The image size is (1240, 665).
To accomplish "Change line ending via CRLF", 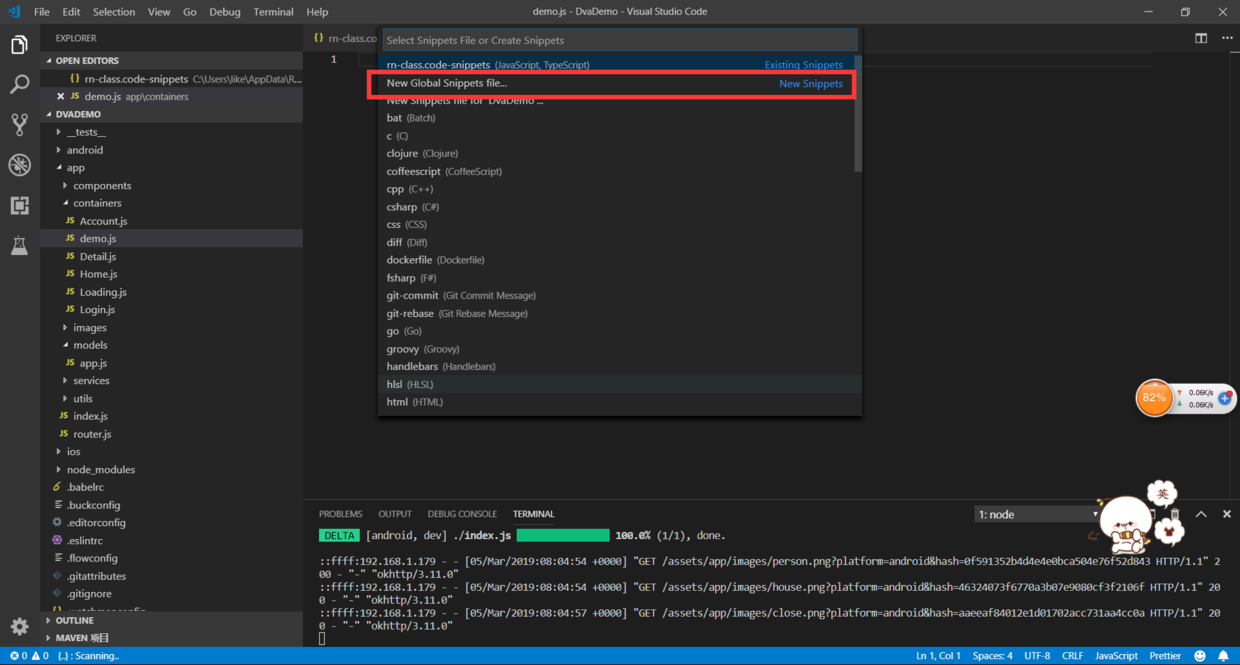I will (x=1072, y=656).
